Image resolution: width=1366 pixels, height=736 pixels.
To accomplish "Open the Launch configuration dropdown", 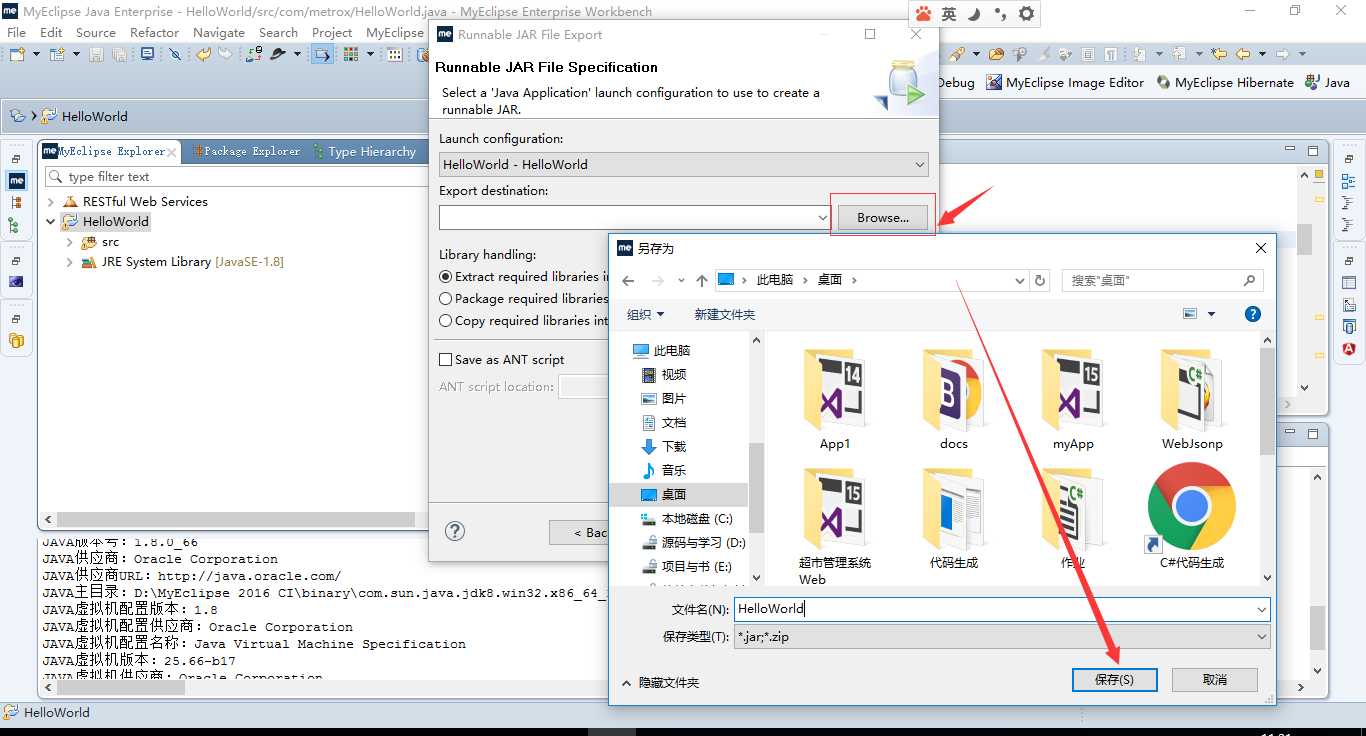I will click(684, 164).
